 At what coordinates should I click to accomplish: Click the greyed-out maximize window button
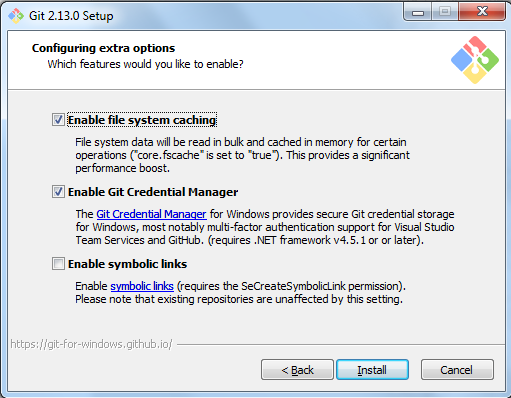point(445,12)
